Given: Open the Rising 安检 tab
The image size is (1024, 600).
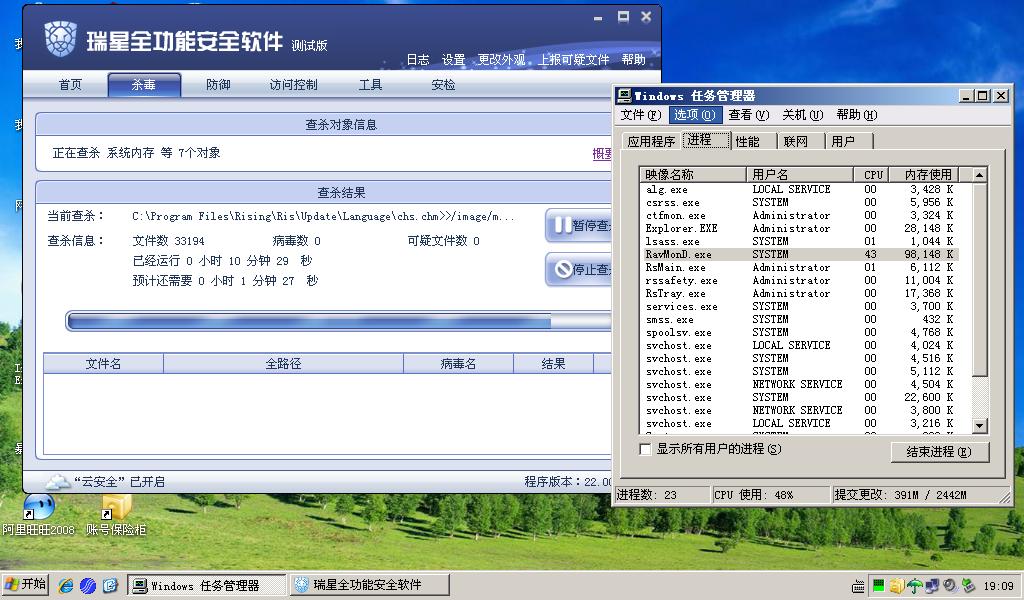Looking at the screenshot, I should (443, 85).
